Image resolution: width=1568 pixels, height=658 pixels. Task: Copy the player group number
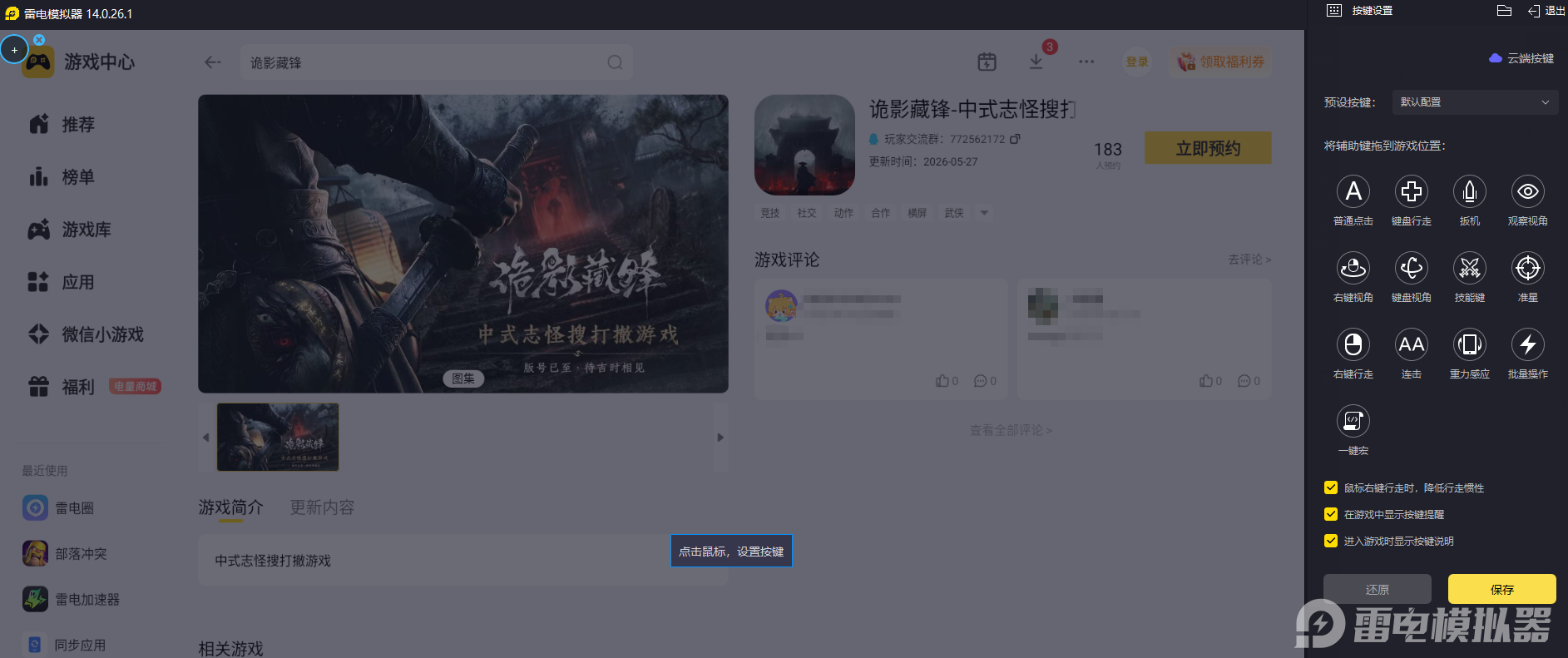tap(1015, 139)
